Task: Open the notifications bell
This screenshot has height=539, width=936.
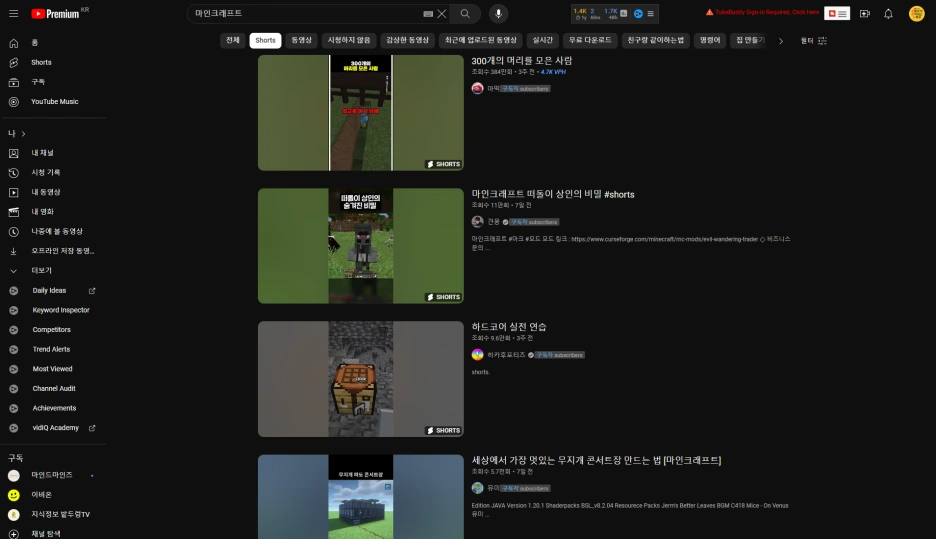Action: coord(888,13)
